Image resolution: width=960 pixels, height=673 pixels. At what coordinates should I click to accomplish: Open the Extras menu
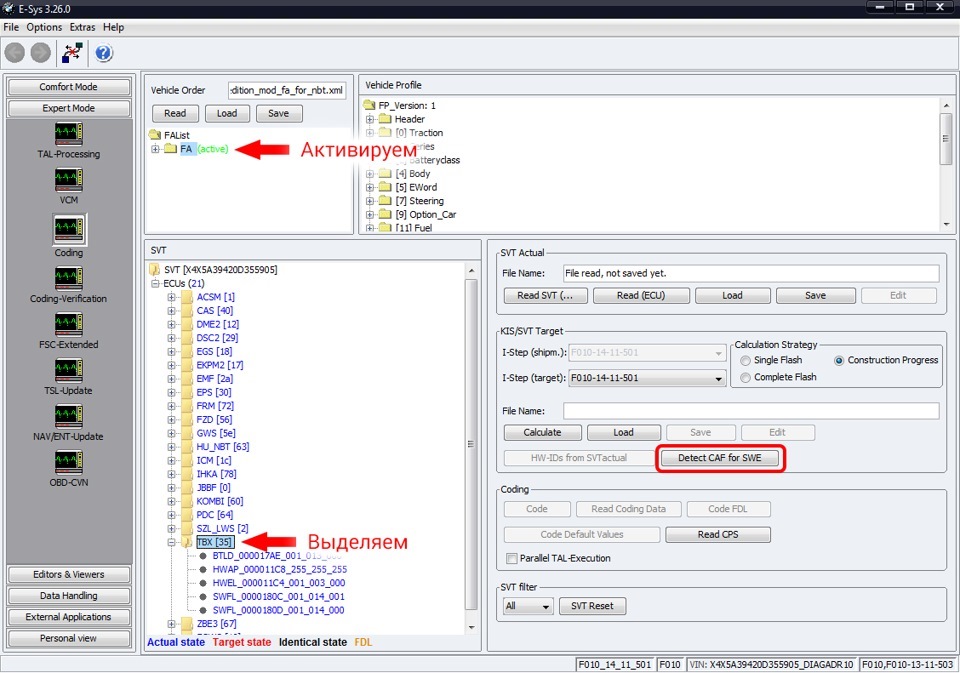point(82,27)
